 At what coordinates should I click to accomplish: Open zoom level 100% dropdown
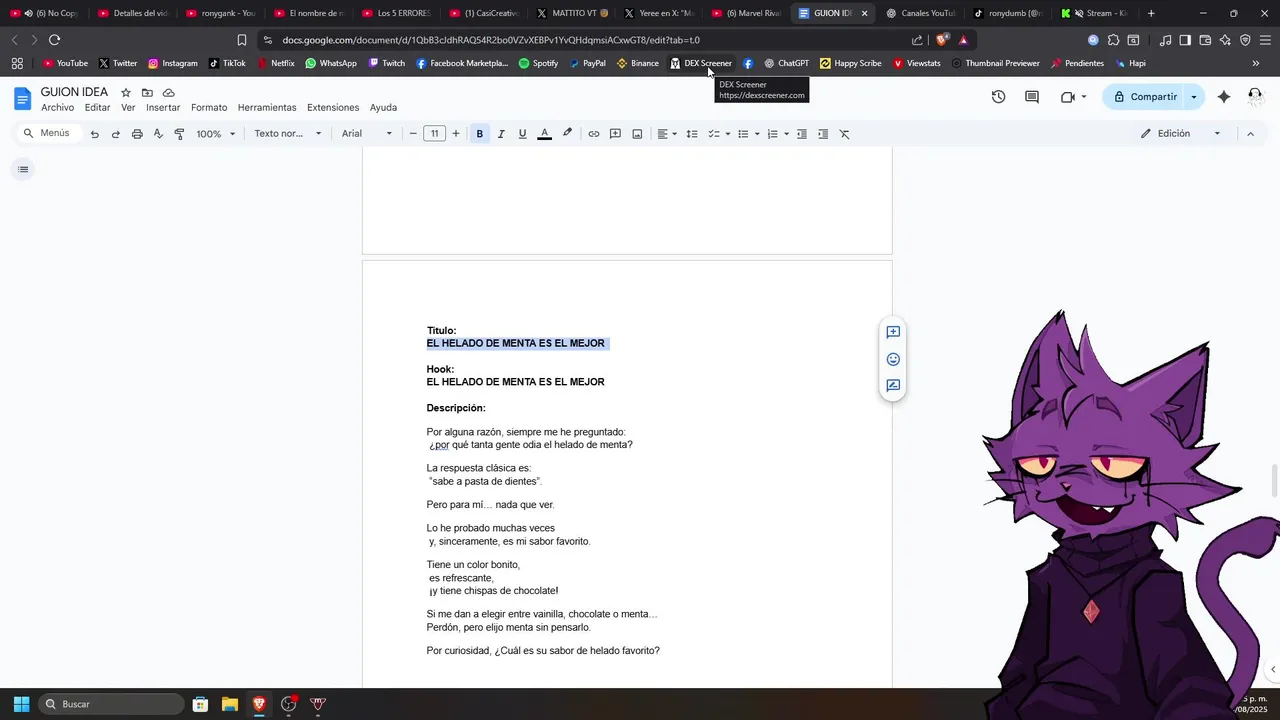click(216, 134)
